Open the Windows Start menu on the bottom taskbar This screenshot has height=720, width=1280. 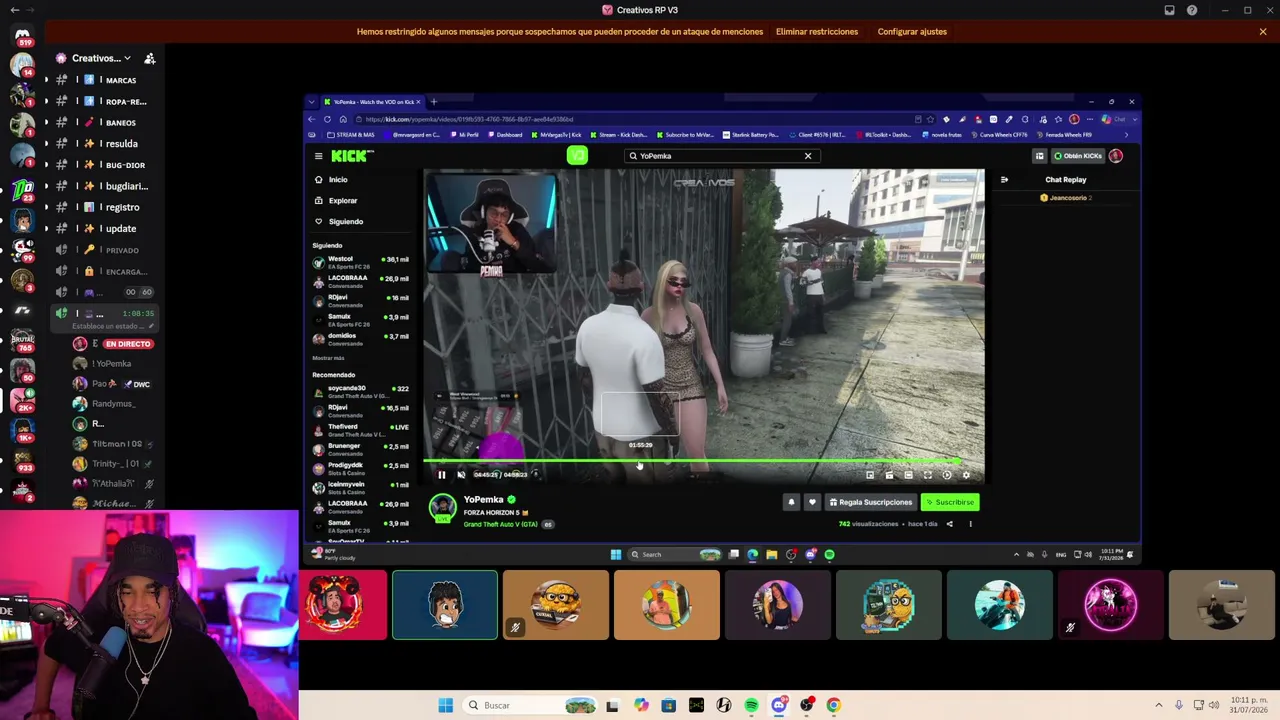445,705
